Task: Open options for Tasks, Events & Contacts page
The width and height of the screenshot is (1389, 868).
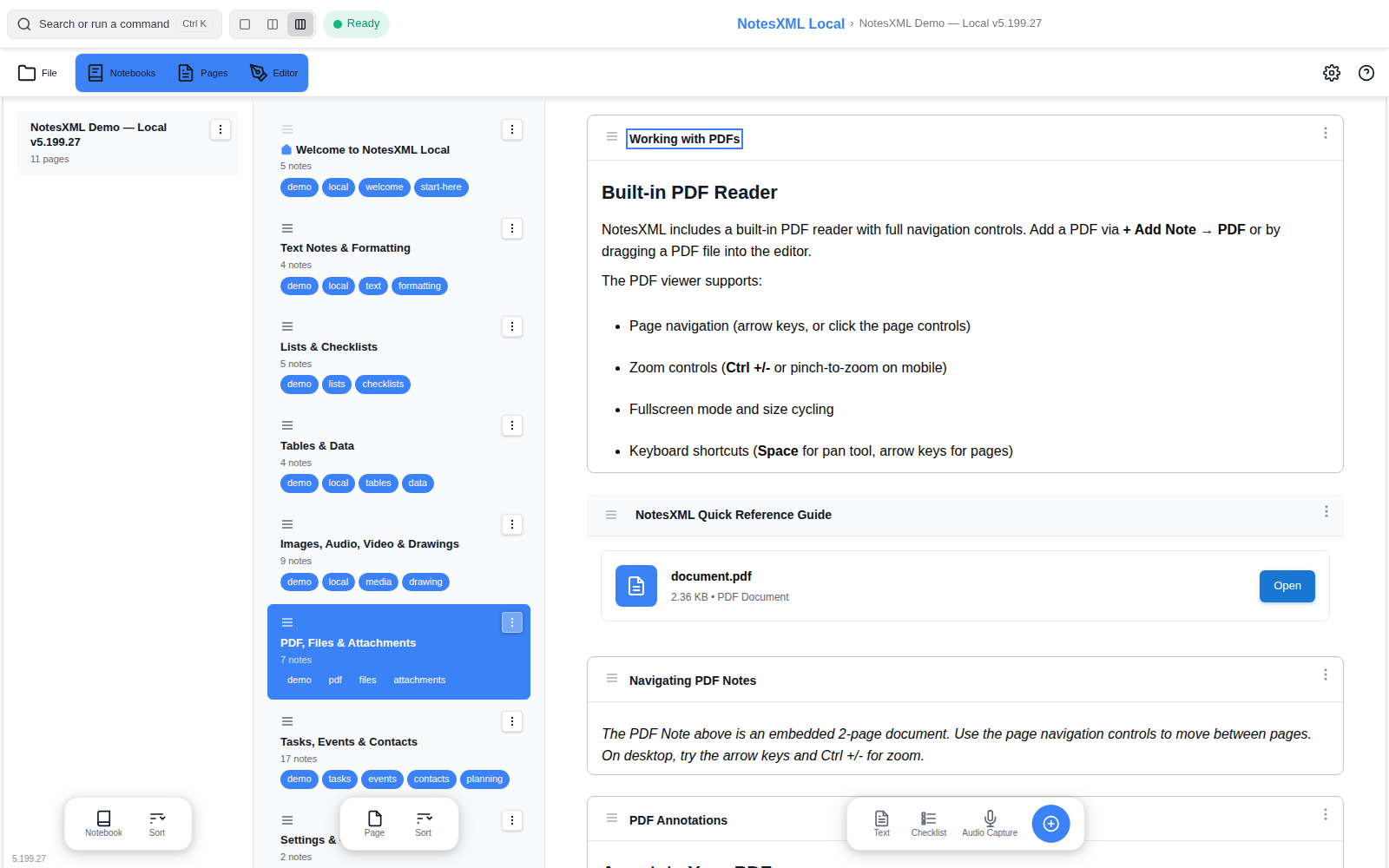Action: coord(512,721)
